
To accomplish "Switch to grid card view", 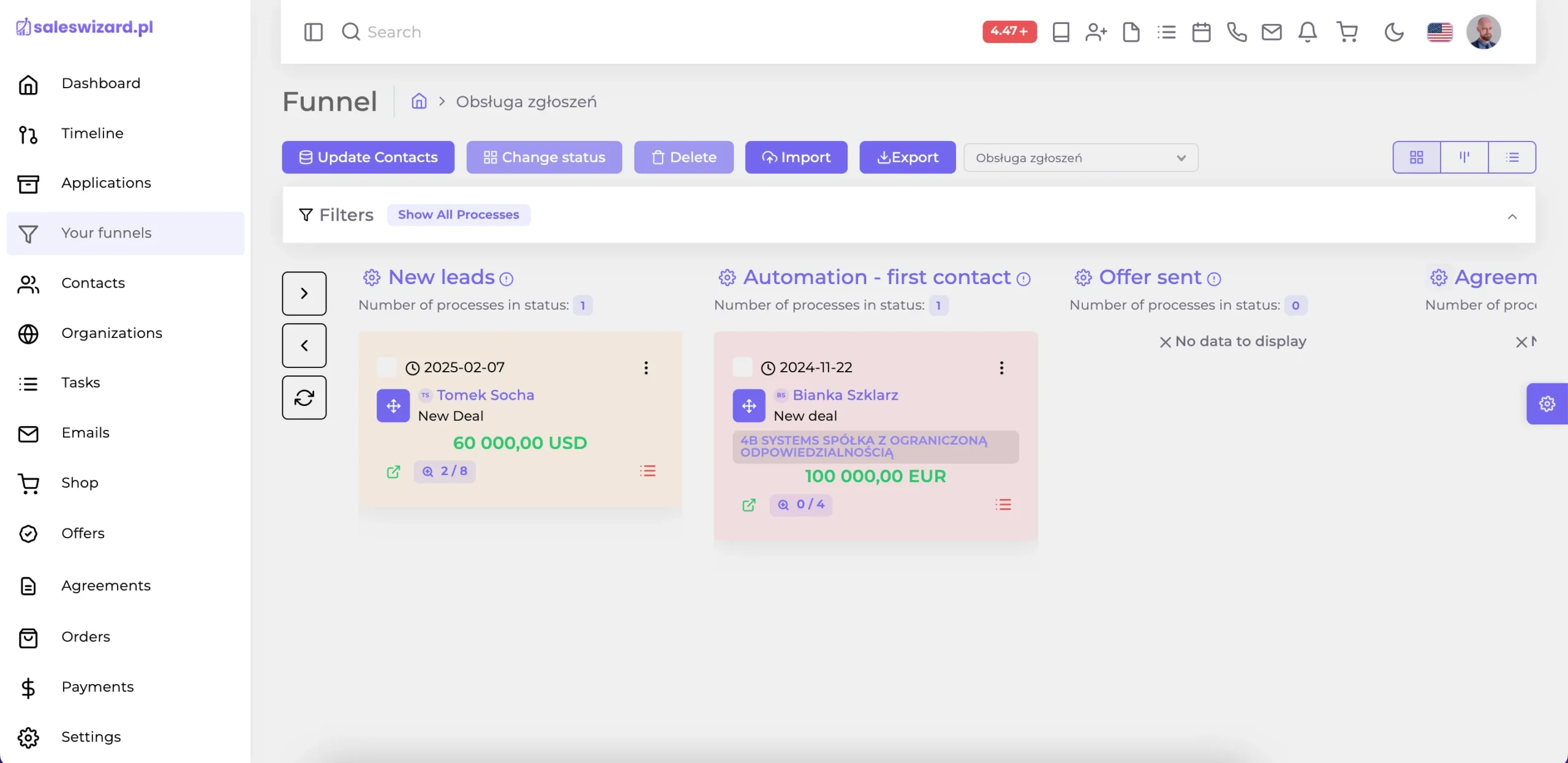I will point(1417,157).
